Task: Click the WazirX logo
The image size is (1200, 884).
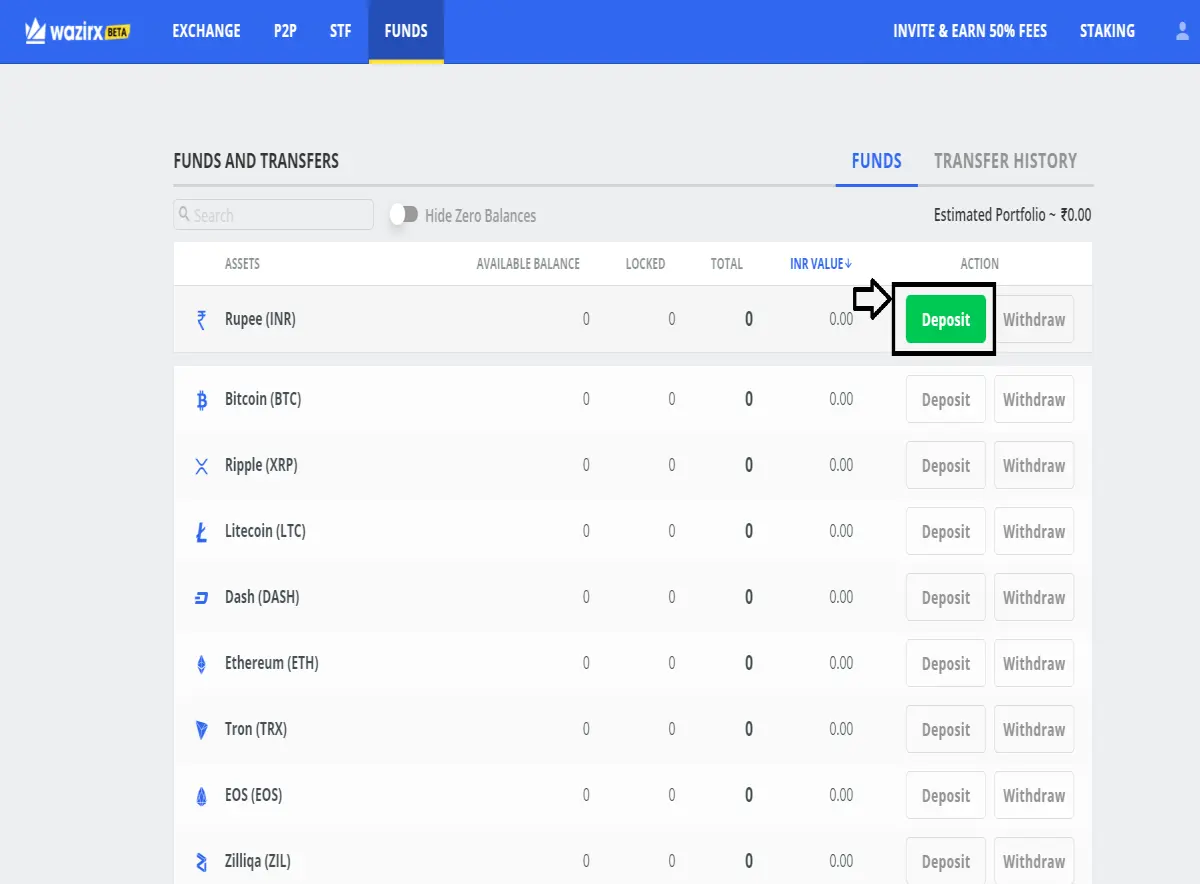Action: click(x=78, y=31)
